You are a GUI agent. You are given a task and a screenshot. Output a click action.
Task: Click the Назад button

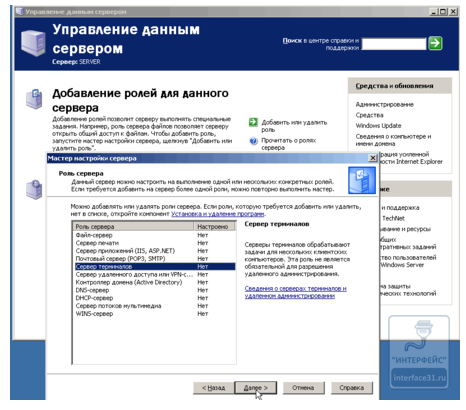pos(213,388)
